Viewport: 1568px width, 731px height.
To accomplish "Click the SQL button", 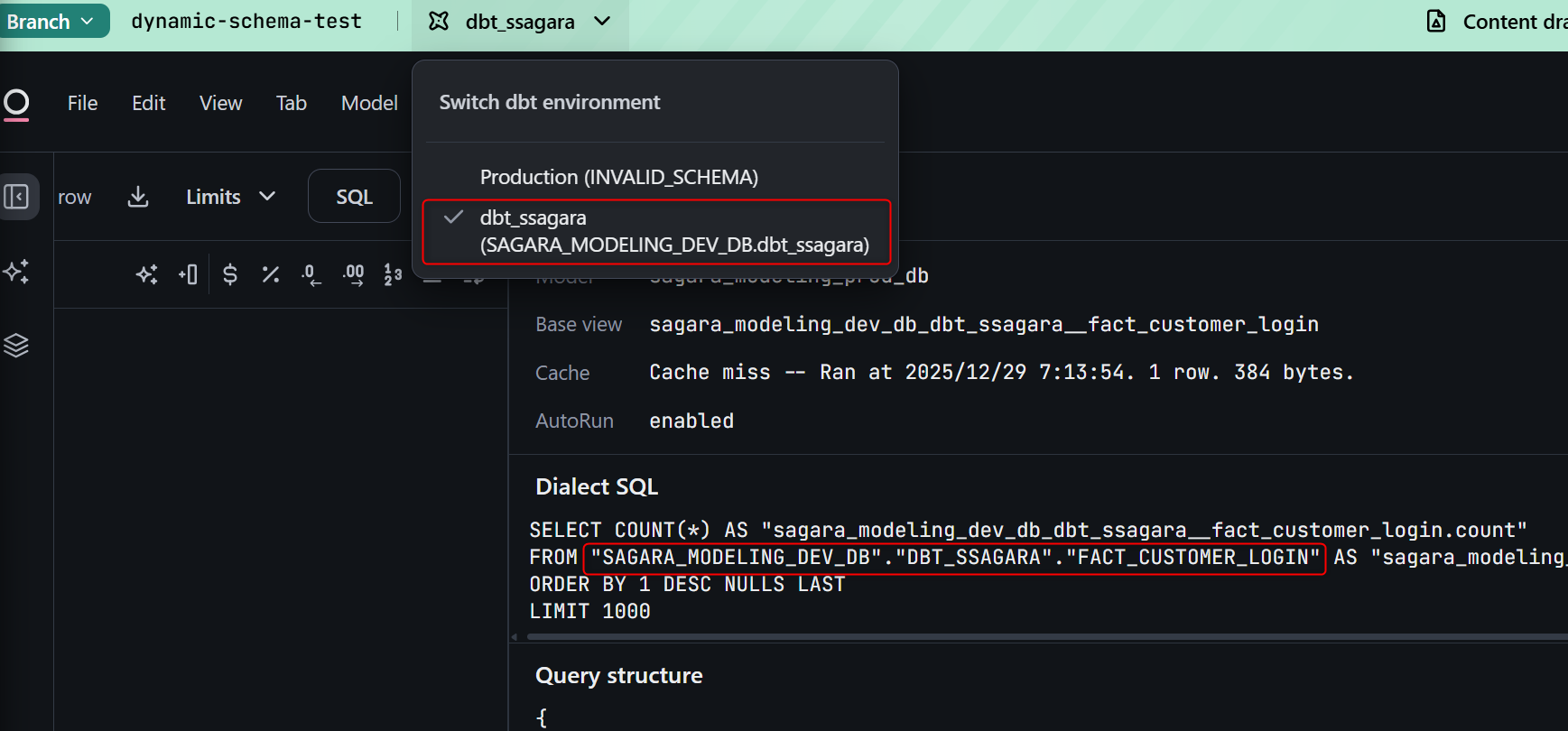I will [354, 197].
